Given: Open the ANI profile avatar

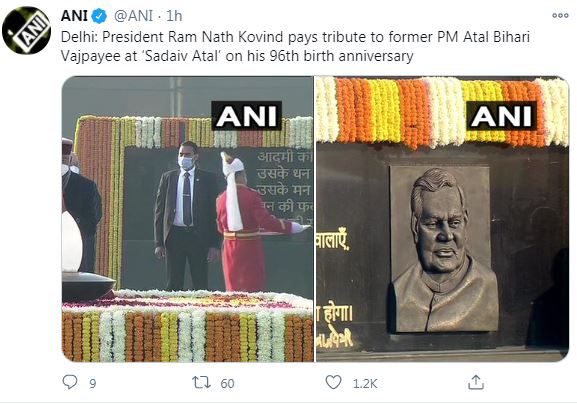Looking at the screenshot, I should pyautogui.click(x=26, y=30).
